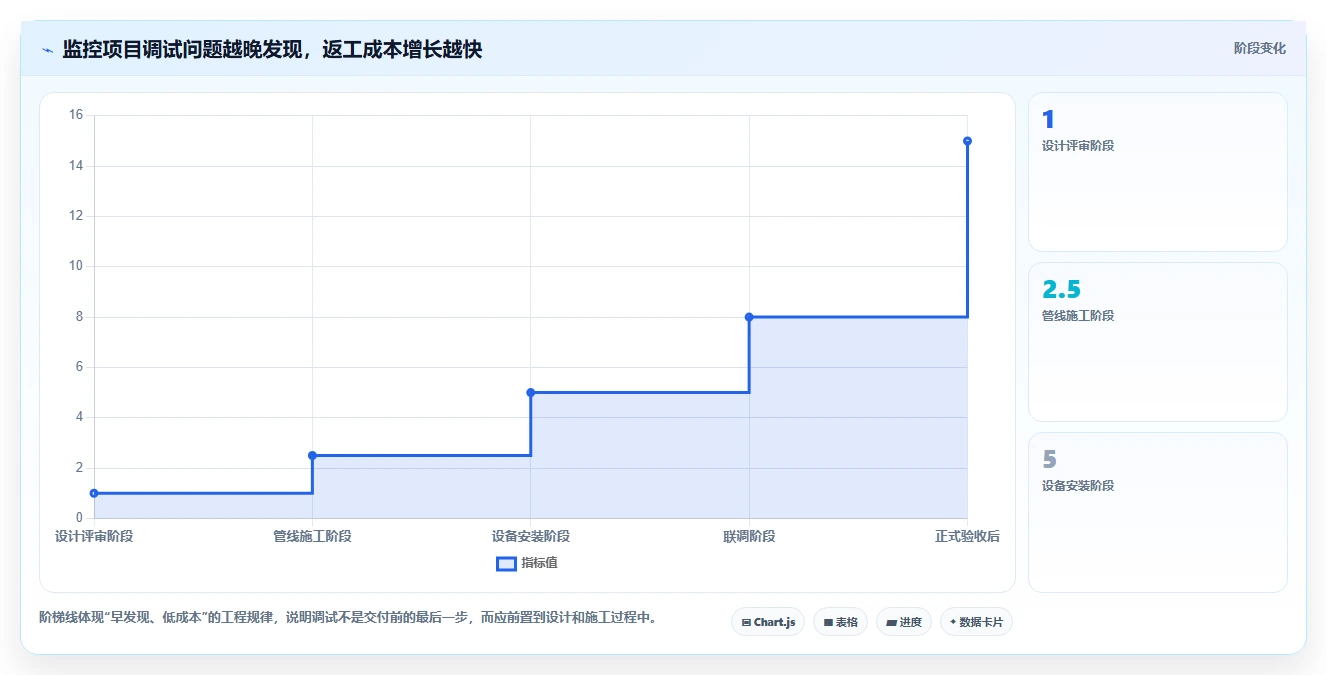Click the 管线施工阶段 x-axis label
Image resolution: width=1327 pixels, height=675 pixels.
click(312, 537)
